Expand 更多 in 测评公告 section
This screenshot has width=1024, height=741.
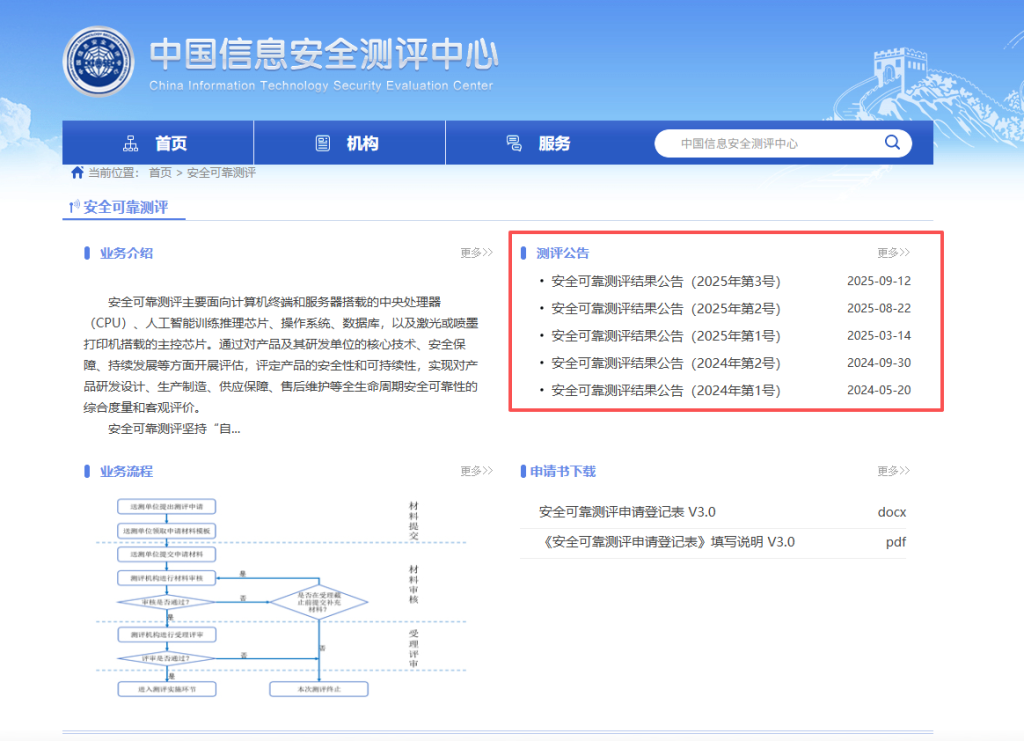point(893,253)
